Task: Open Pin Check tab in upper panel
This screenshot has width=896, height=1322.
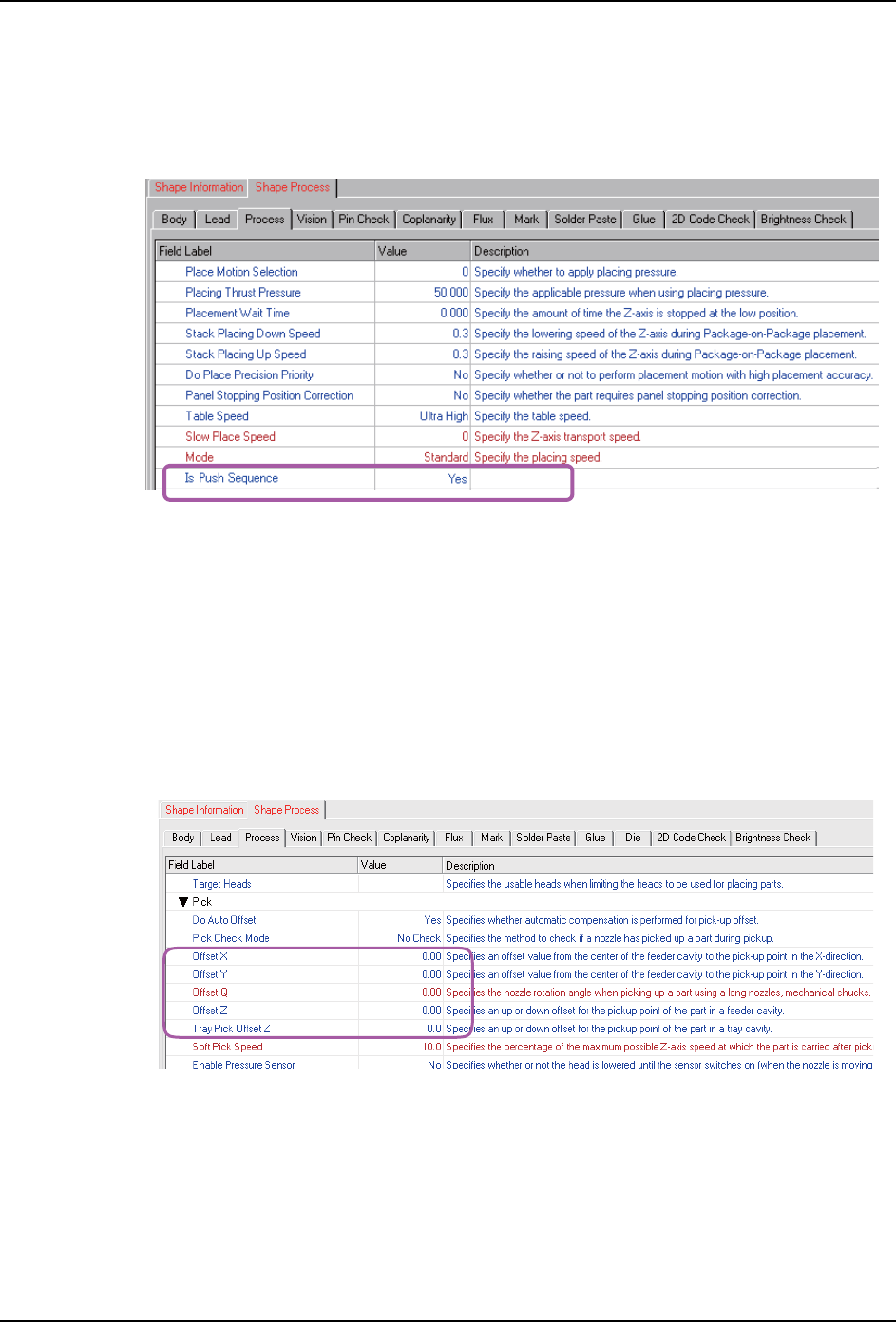Action: pyautogui.click(x=364, y=220)
